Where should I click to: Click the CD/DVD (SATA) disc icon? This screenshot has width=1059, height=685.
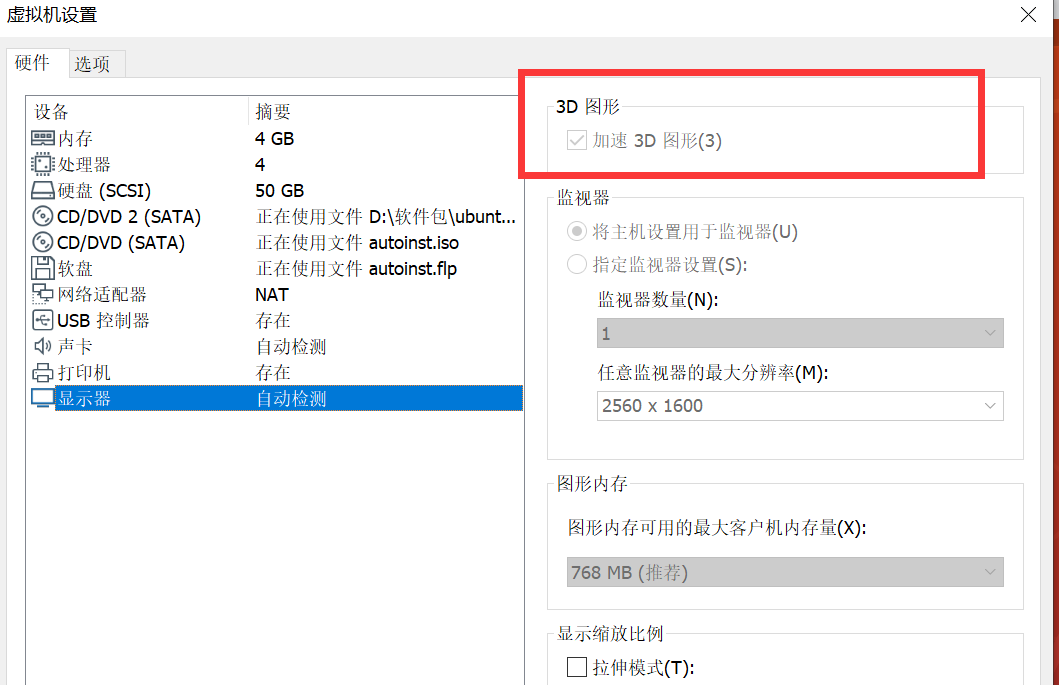pyautogui.click(x=43, y=242)
